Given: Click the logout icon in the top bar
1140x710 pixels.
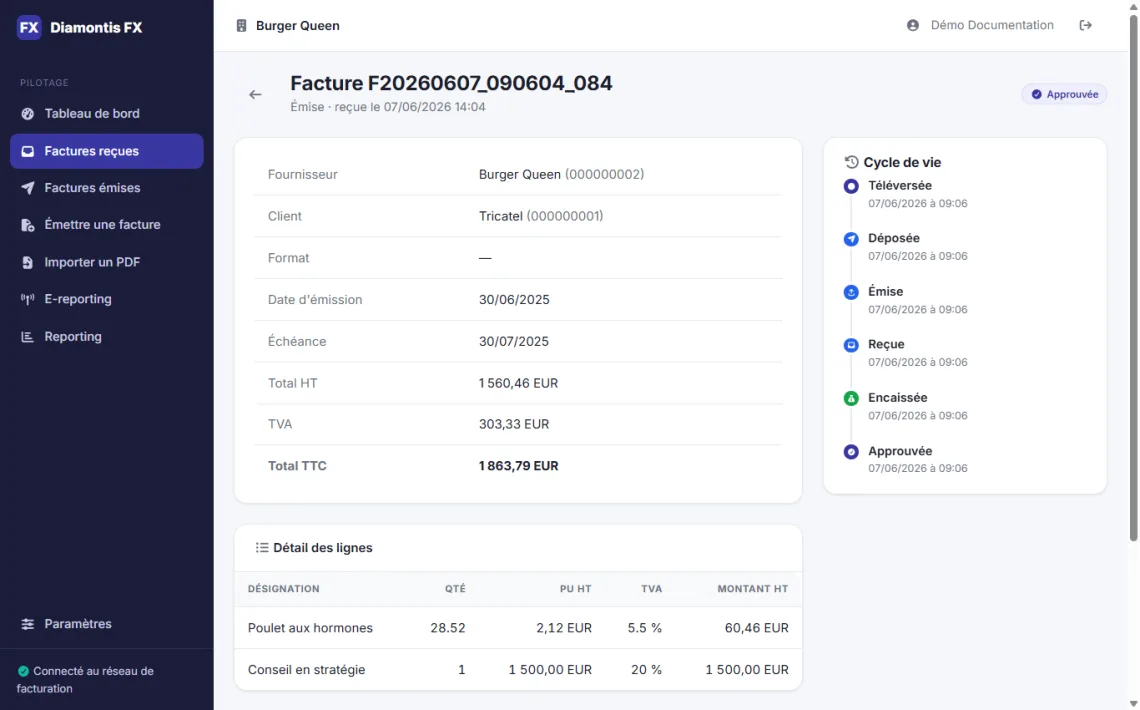Looking at the screenshot, I should coord(1085,25).
